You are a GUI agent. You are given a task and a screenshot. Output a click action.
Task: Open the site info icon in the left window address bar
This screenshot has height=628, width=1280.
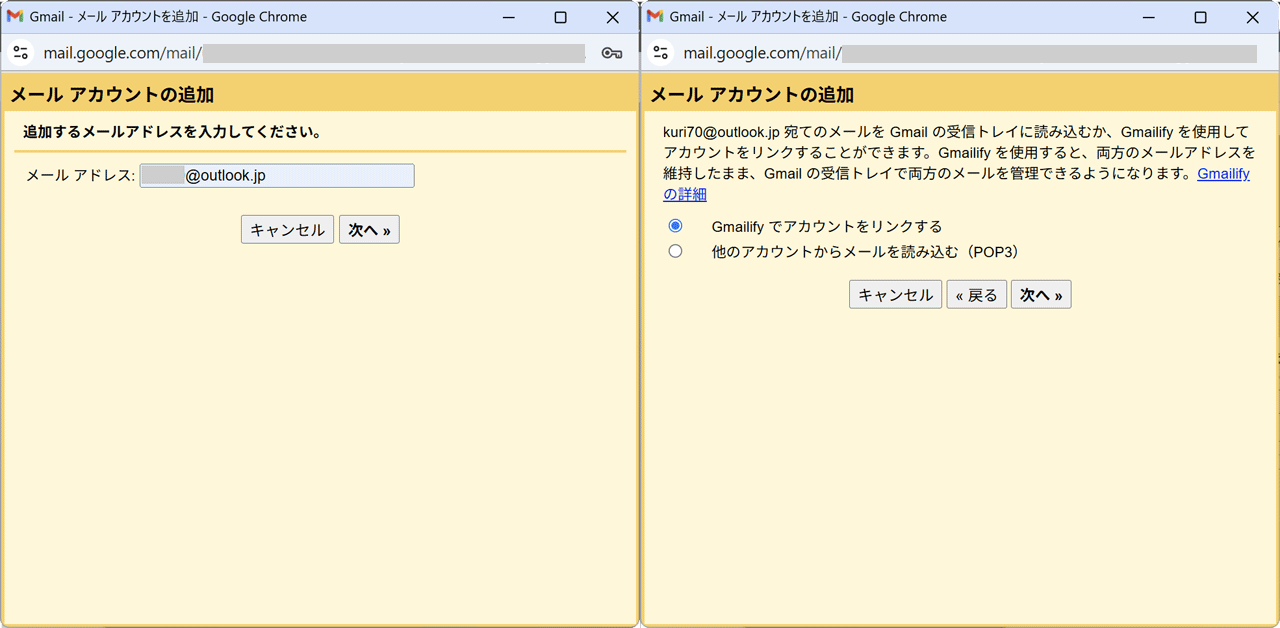click(21, 53)
